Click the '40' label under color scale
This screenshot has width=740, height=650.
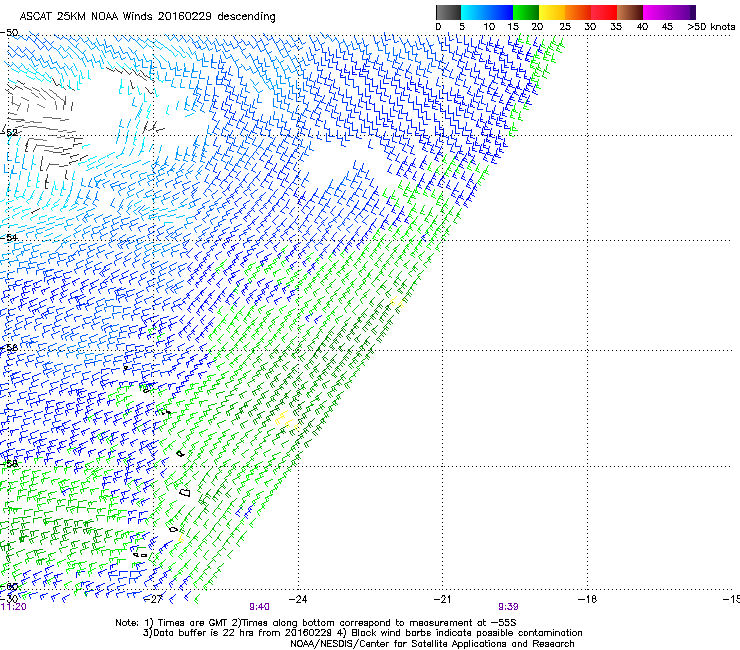coord(642,27)
